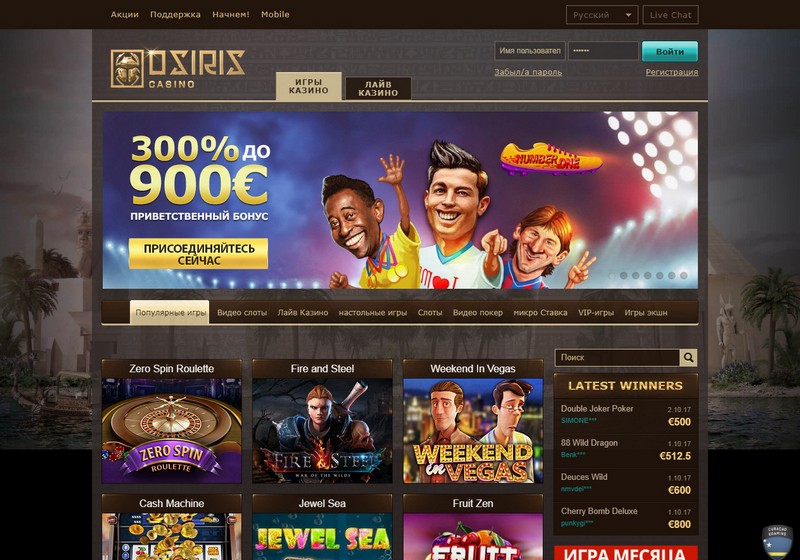Viewport: 800px width, 560px height.
Task: Click the Забыл/а пароль link
Action: pyautogui.click(x=528, y=72)
